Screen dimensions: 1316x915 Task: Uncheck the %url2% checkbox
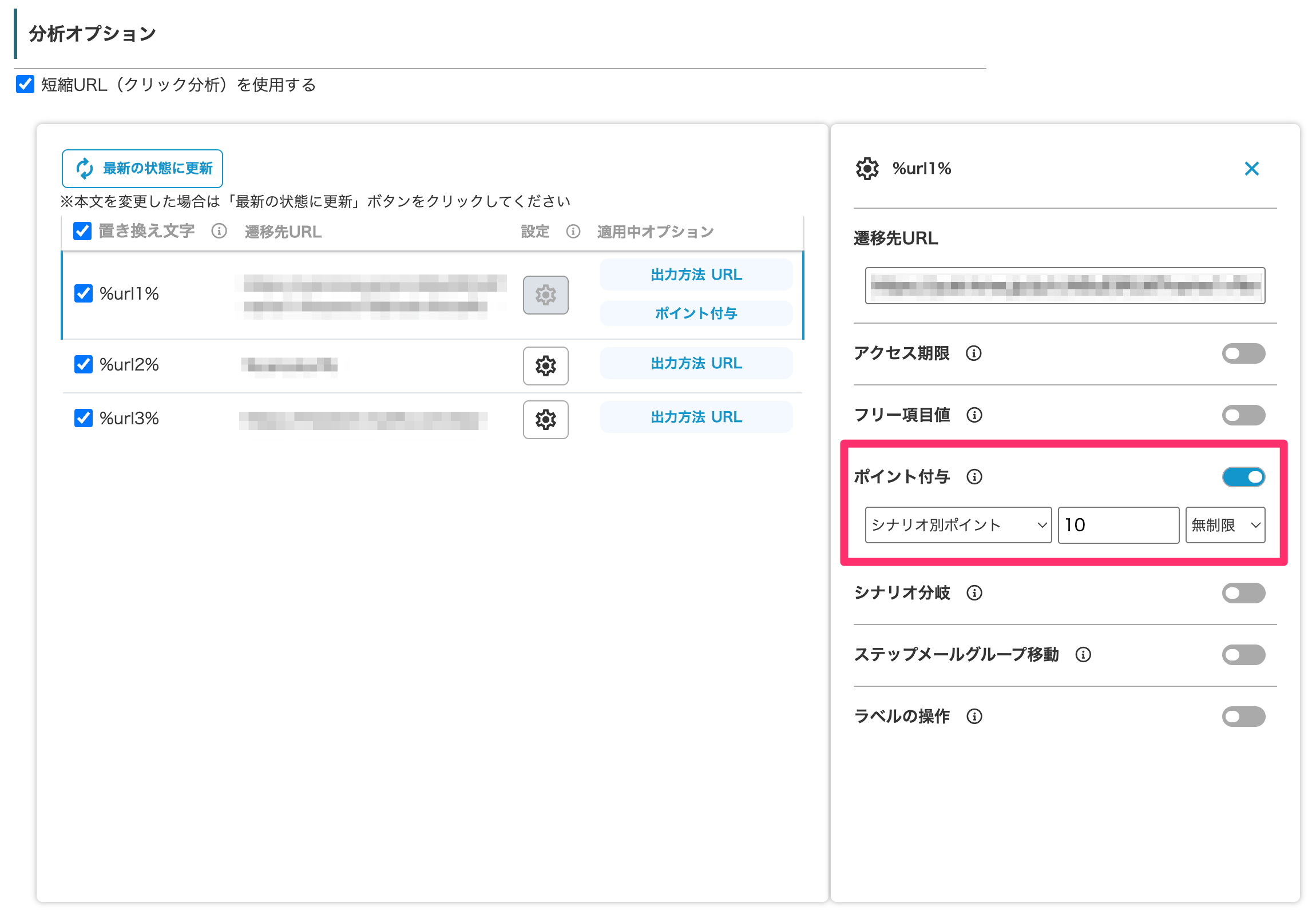(x=84, y=364)
